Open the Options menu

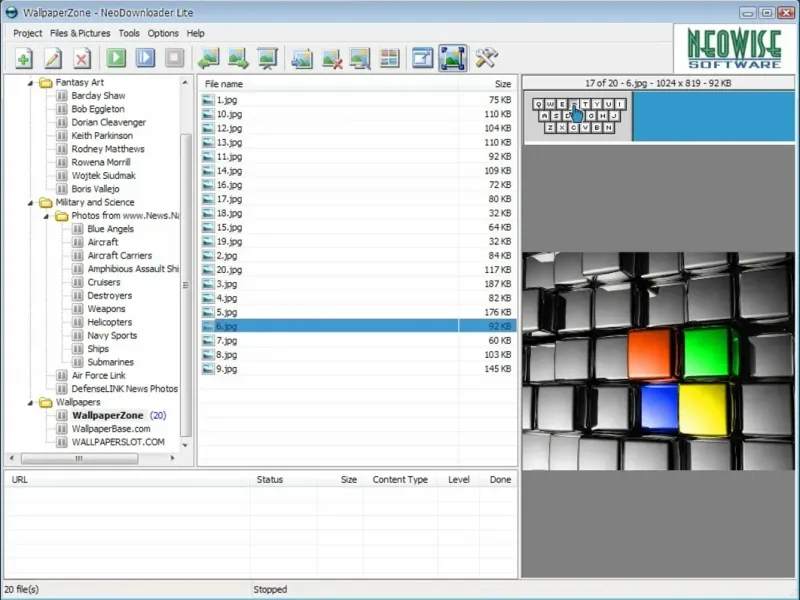(163, 33)
